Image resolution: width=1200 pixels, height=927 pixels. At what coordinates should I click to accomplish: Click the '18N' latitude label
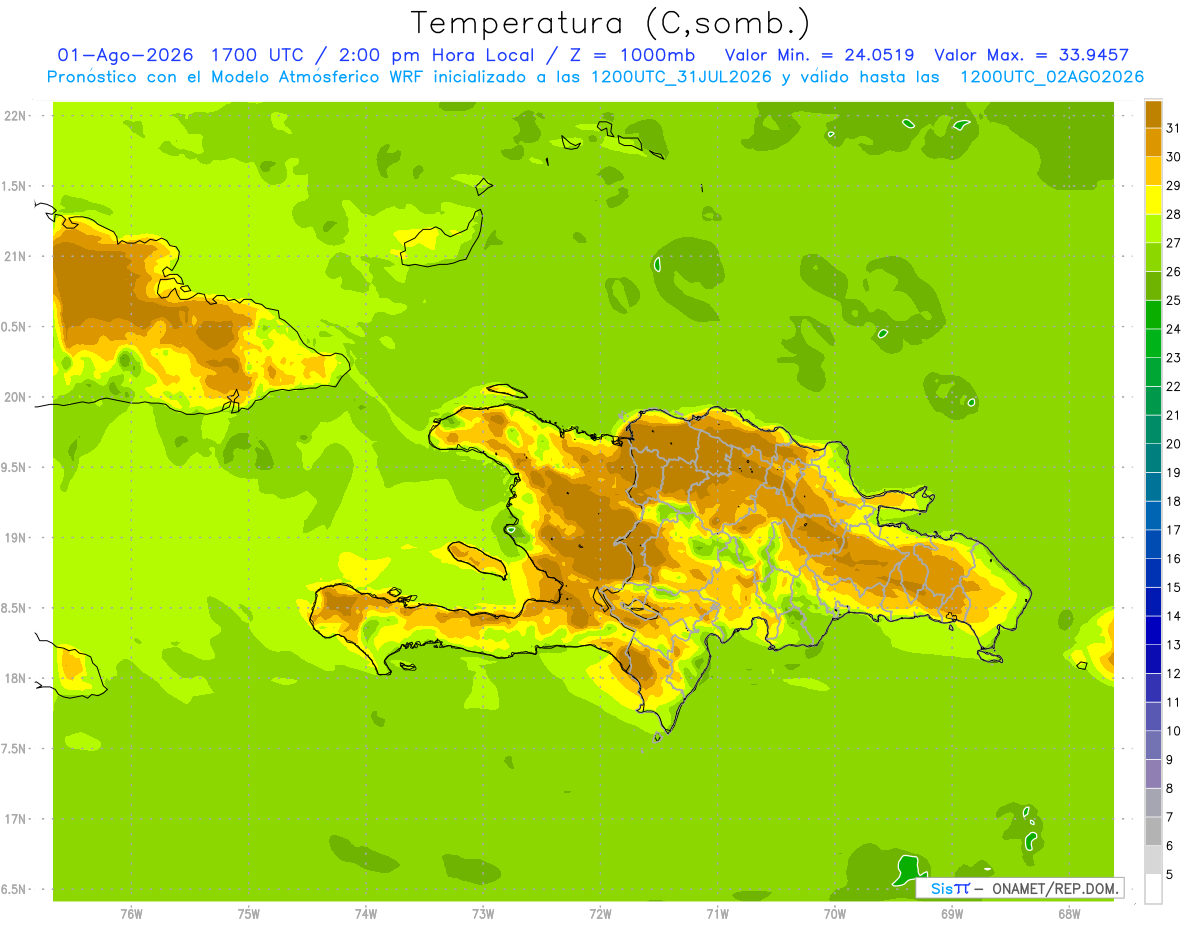point(16,679)
